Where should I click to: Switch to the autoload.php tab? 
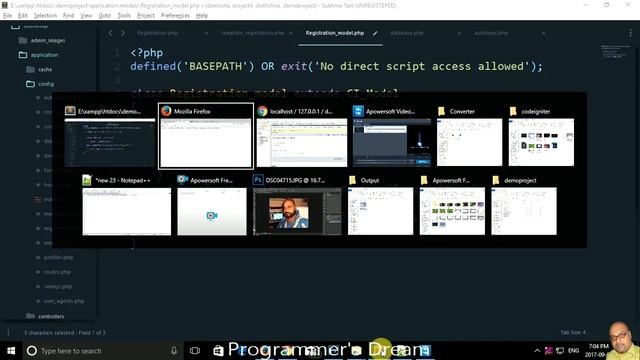tap(491, 33)
